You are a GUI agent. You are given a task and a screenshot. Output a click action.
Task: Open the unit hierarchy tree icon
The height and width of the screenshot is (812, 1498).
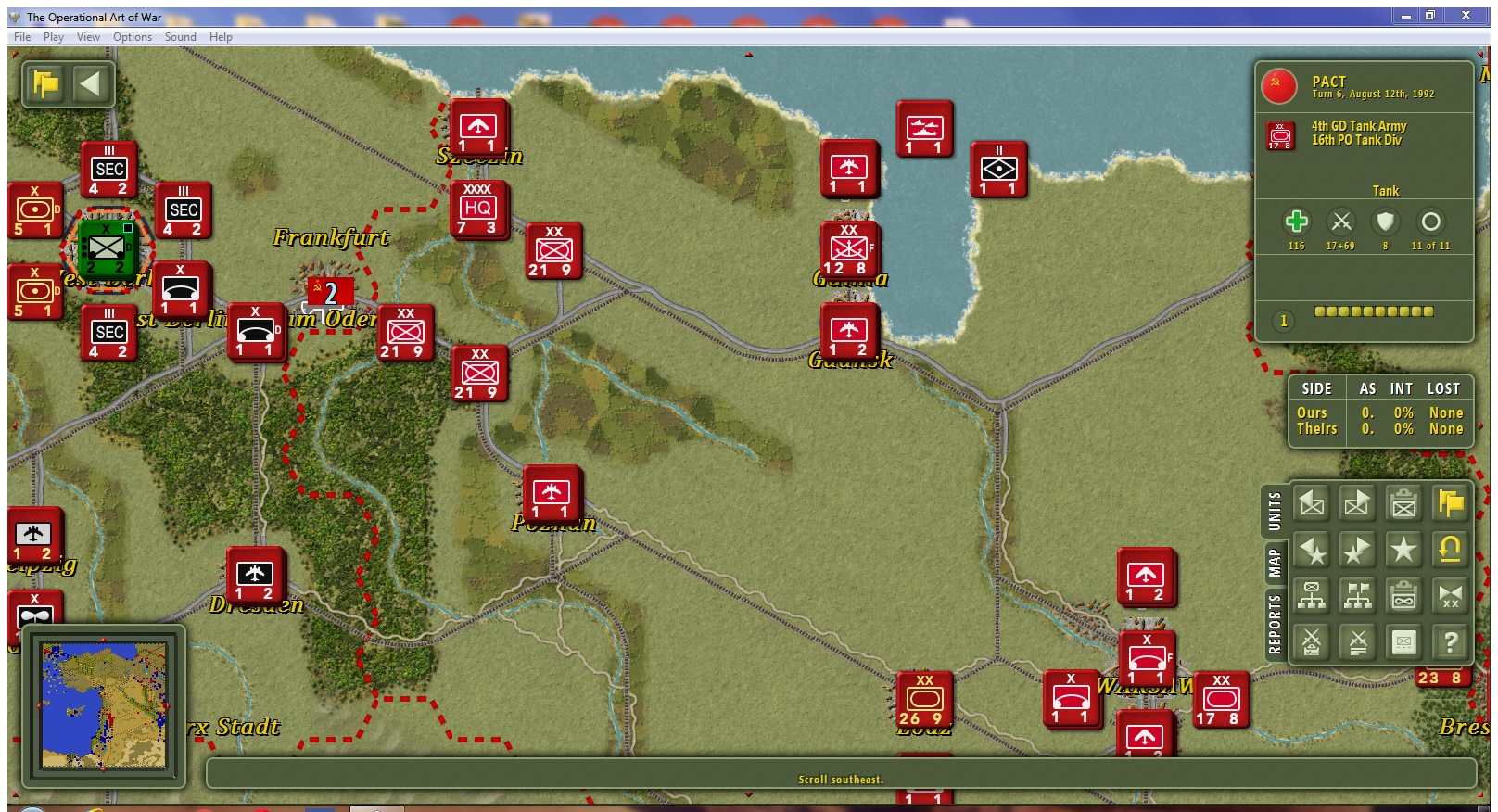click(1312, 595)
